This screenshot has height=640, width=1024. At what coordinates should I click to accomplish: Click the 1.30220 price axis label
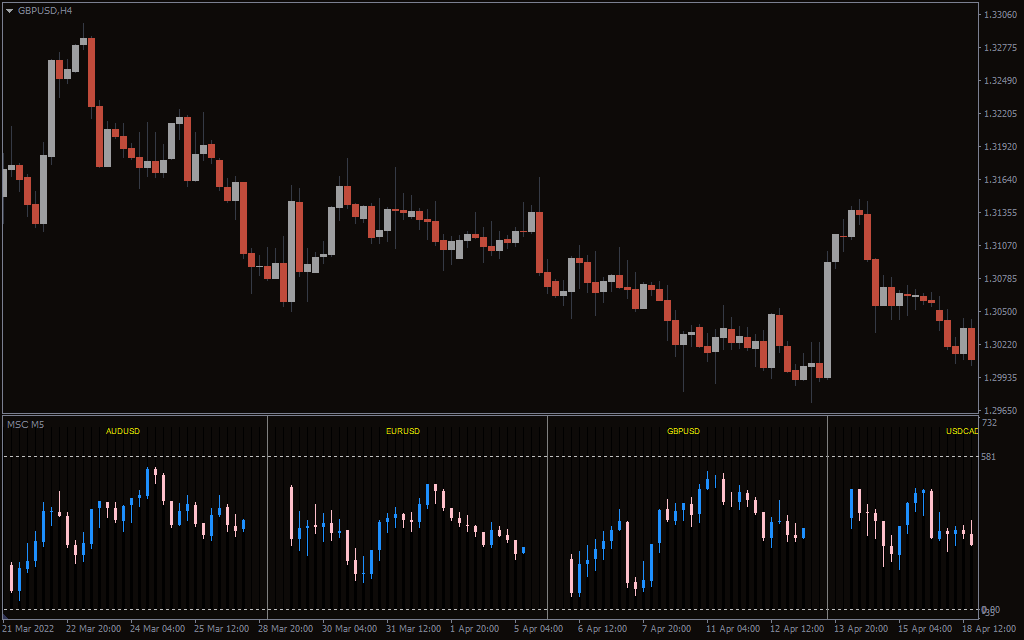pyautogui.click(x=1000, y=345)
